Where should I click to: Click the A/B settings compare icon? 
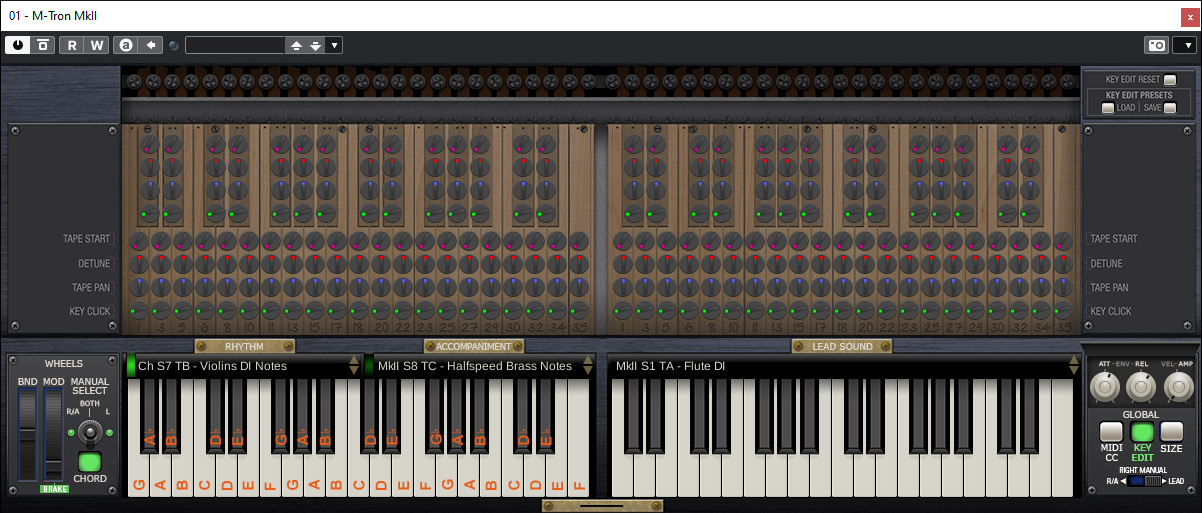pos(125,45)
